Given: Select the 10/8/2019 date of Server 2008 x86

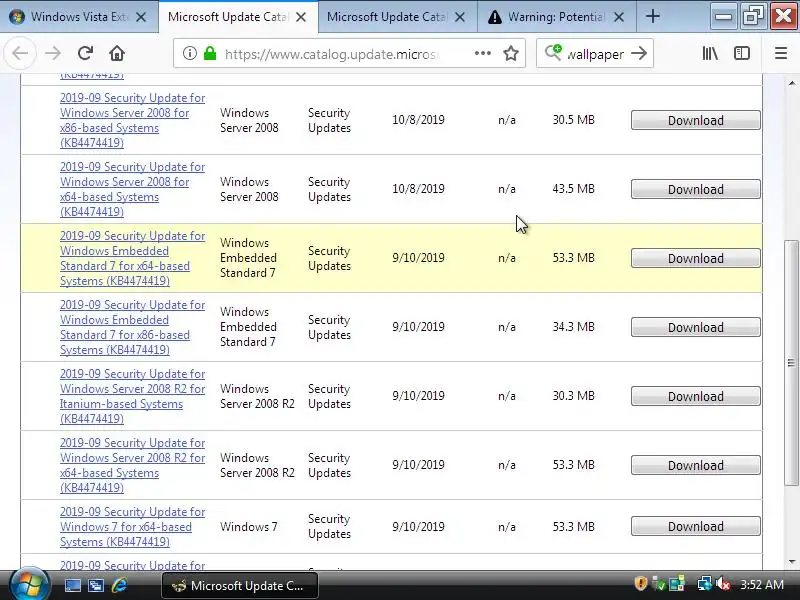Looking at the screenshot, I should click(418, 119).
